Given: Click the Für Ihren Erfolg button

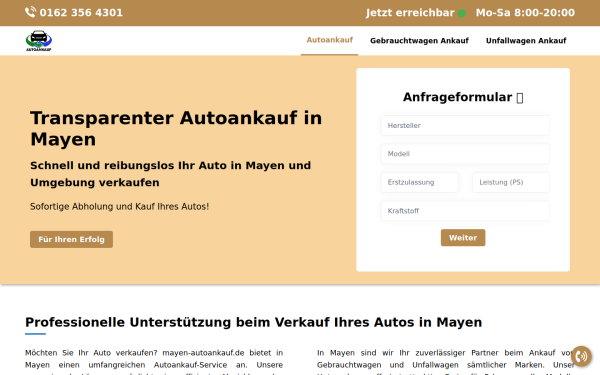Looking at the screenshot, I should pyautogui.click(x=72, y=239).
